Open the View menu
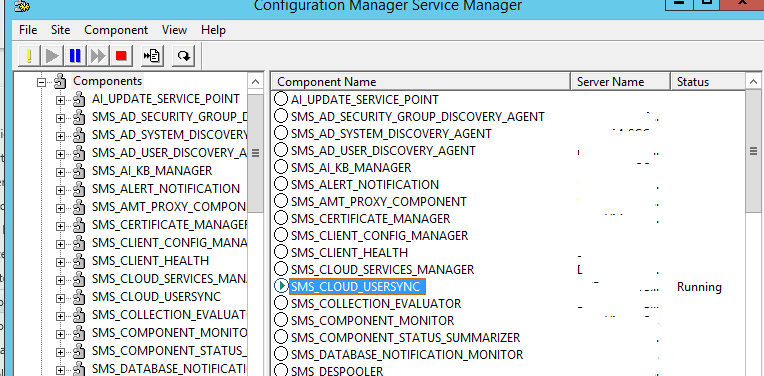The image size is (764, 376). [x=174, y=30]
